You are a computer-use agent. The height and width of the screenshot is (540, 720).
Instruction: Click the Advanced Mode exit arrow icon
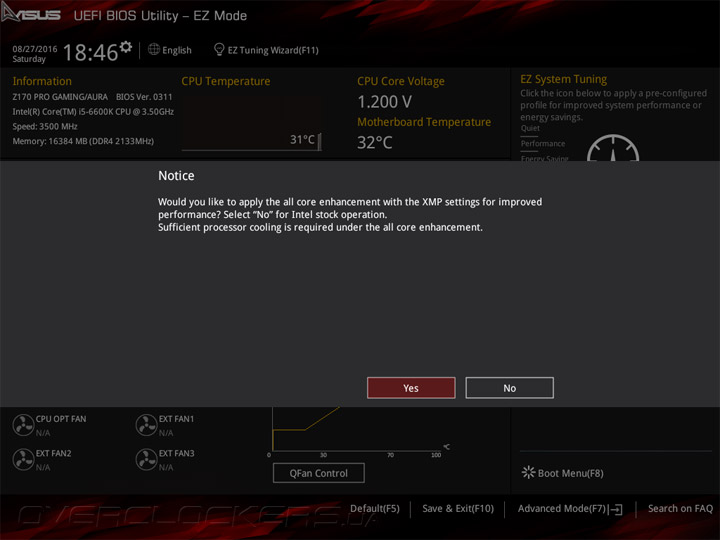click(x=616, y=509)
